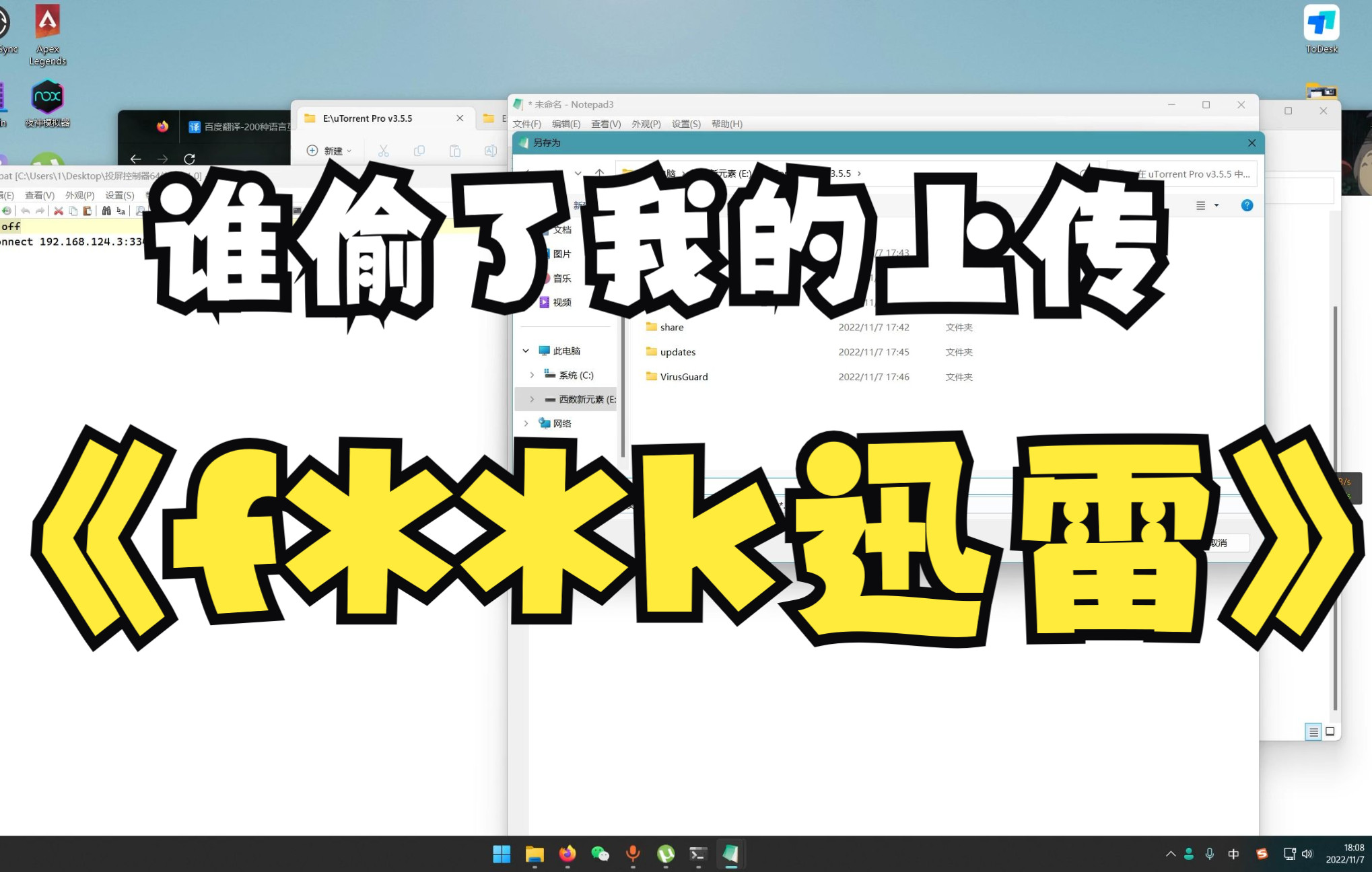Expand the 网络 tree node
Viewport: 1372px width, 872px height.
click(x=526, y=423)
